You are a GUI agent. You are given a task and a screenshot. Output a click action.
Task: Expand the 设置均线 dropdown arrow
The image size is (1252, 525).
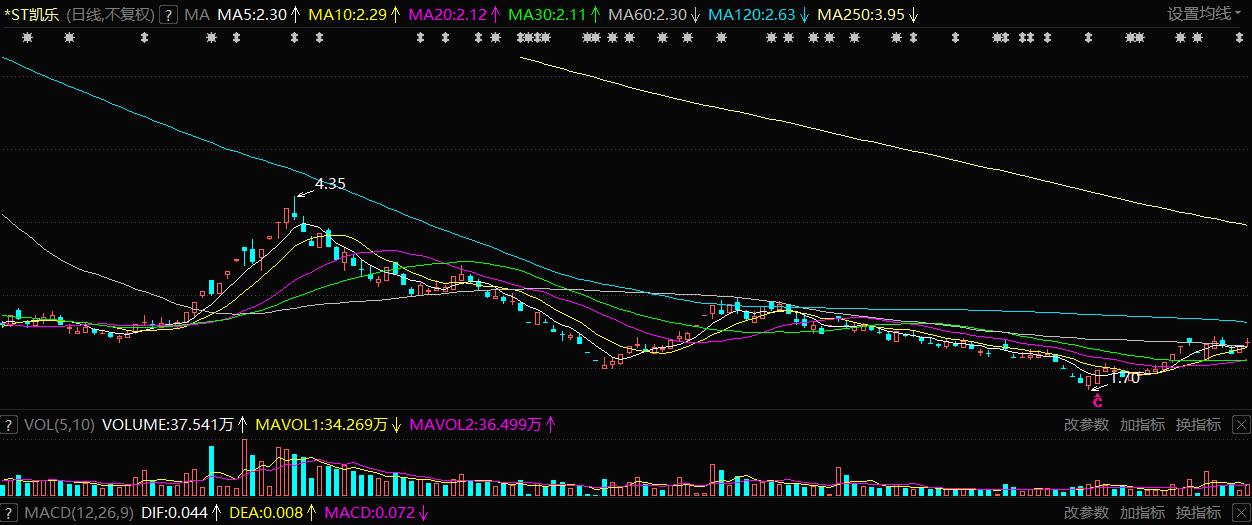[1240, 14]
